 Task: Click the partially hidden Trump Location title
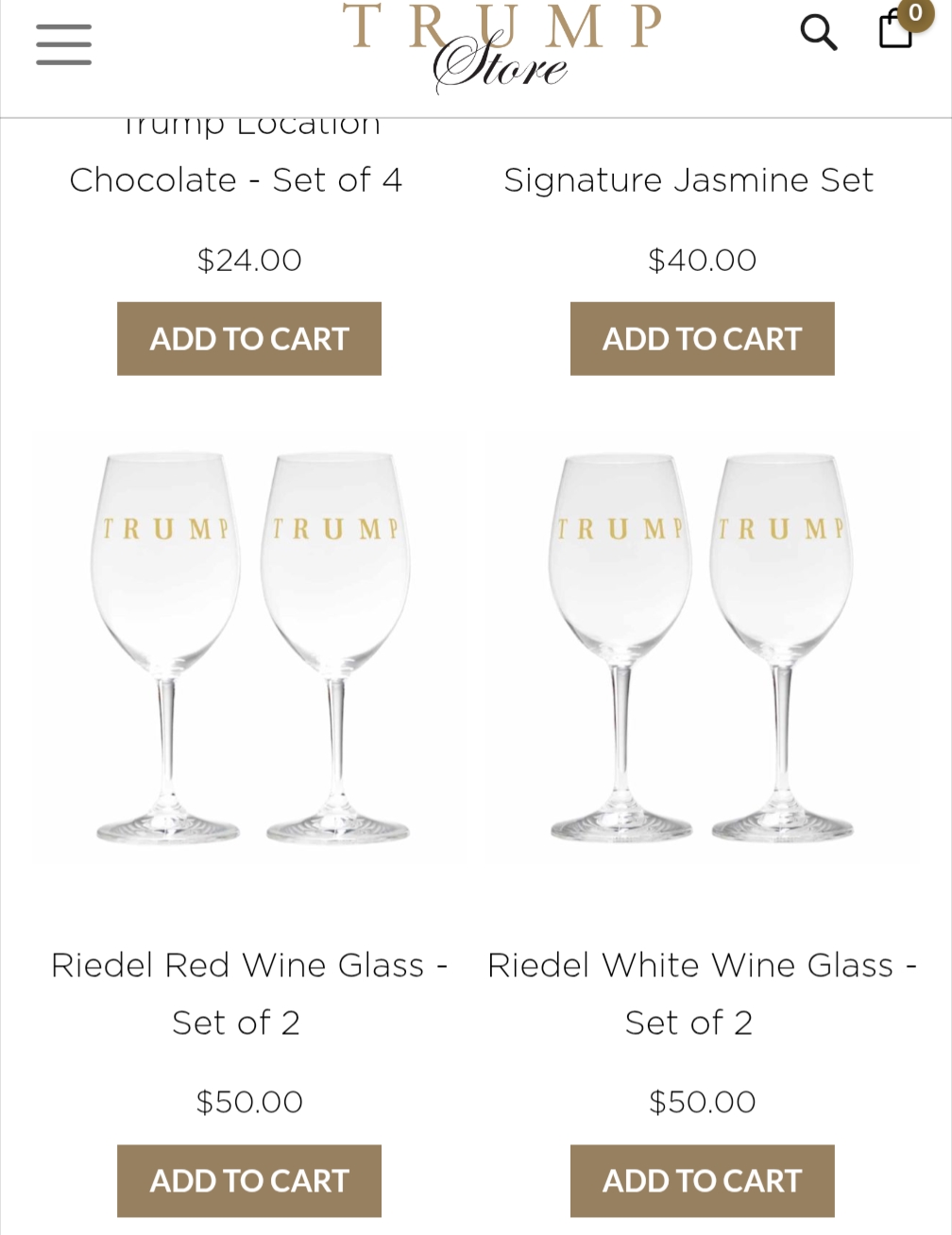(x=251, y=127)
